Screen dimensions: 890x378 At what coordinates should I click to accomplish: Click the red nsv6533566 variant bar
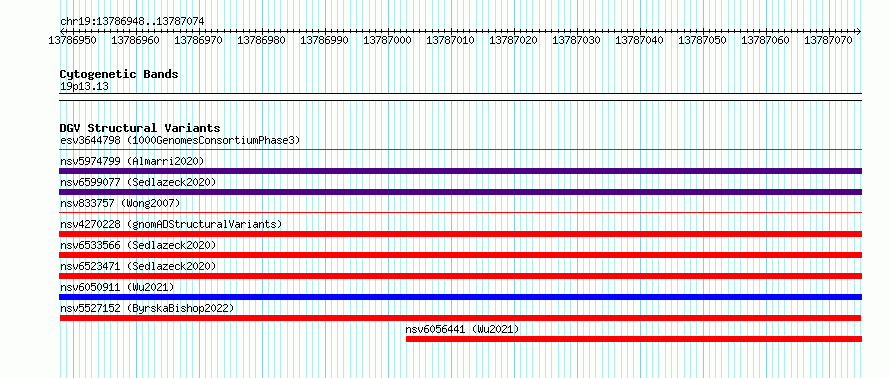pyautogui.click(x=460, y=255)
